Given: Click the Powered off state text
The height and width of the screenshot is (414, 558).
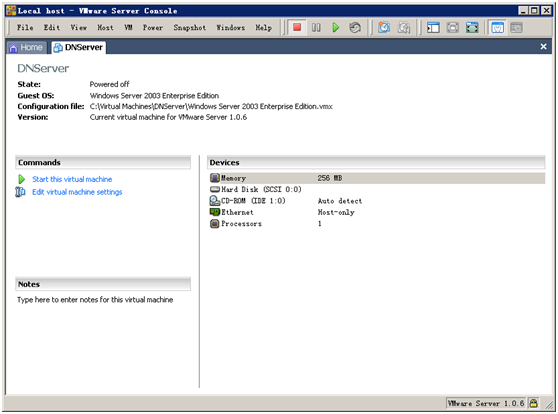Looking at the screenshot, I should pos(109,84).
